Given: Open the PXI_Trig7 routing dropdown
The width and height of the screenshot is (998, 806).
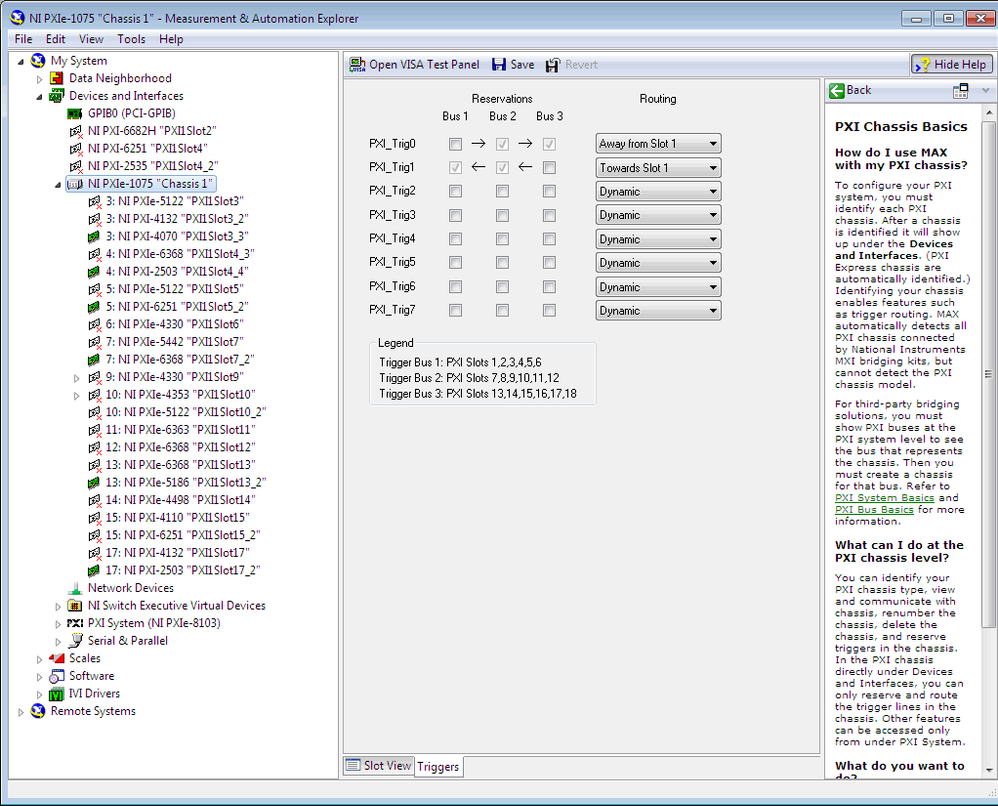Looking at the screenshot, I should [658, 311].
